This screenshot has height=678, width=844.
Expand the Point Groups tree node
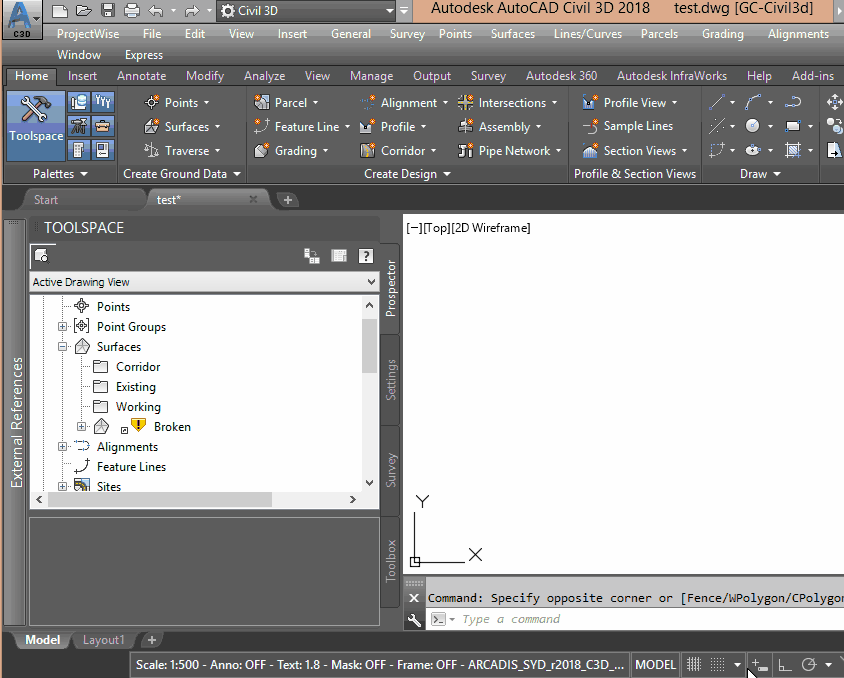pos(62,327)
